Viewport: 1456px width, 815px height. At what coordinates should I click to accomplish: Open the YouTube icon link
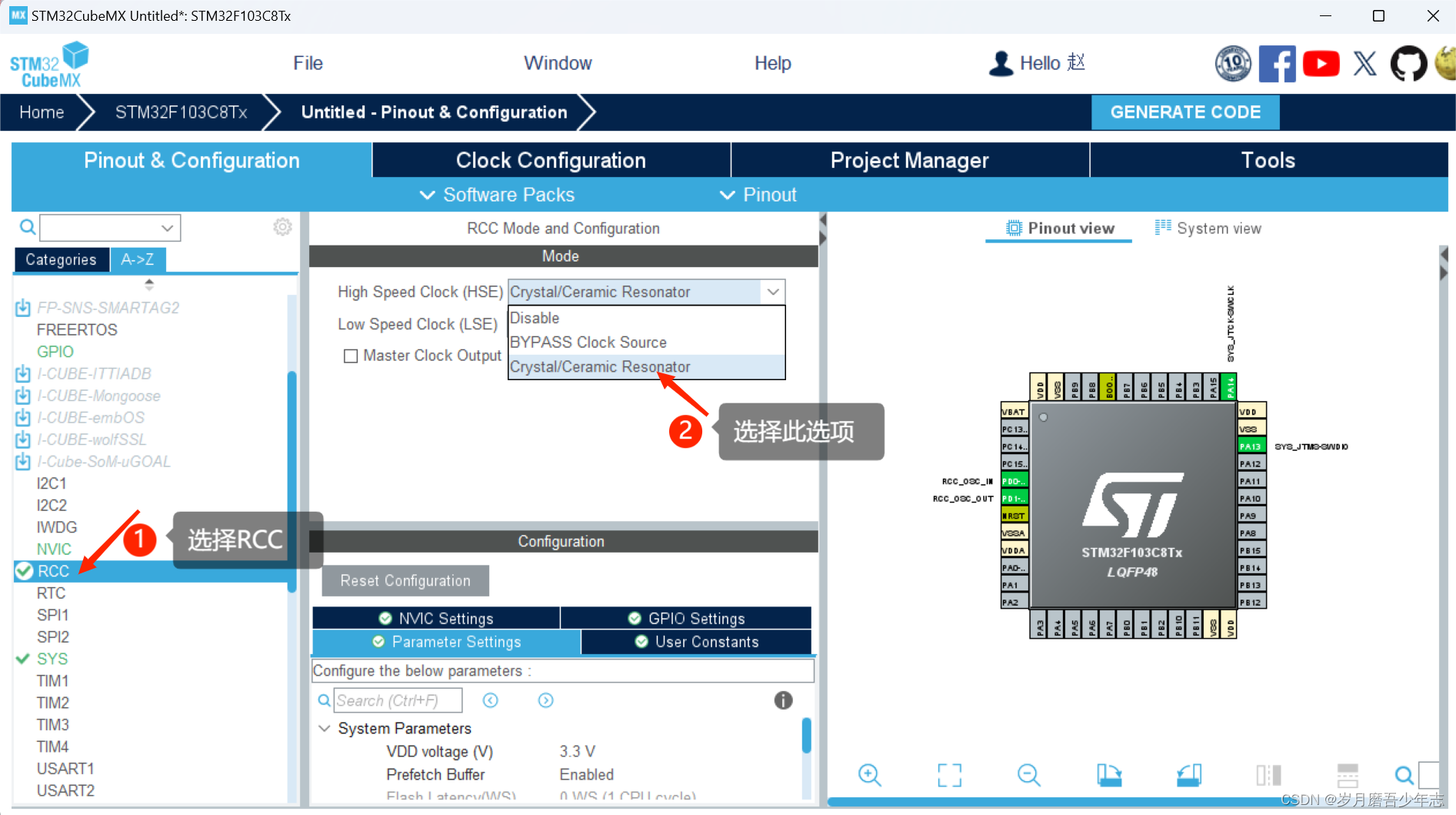click(x=1321, y=63)
